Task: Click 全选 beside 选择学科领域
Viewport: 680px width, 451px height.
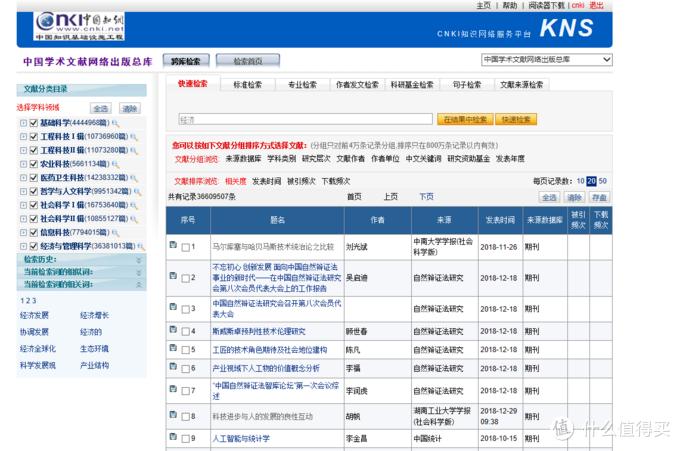Action: coord(101,108)
